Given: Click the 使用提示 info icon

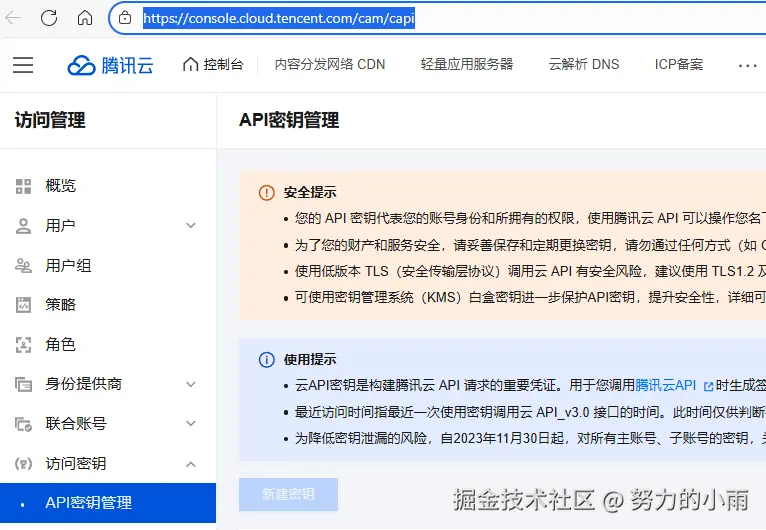Looking at the screenshot, I should (266, 360).
